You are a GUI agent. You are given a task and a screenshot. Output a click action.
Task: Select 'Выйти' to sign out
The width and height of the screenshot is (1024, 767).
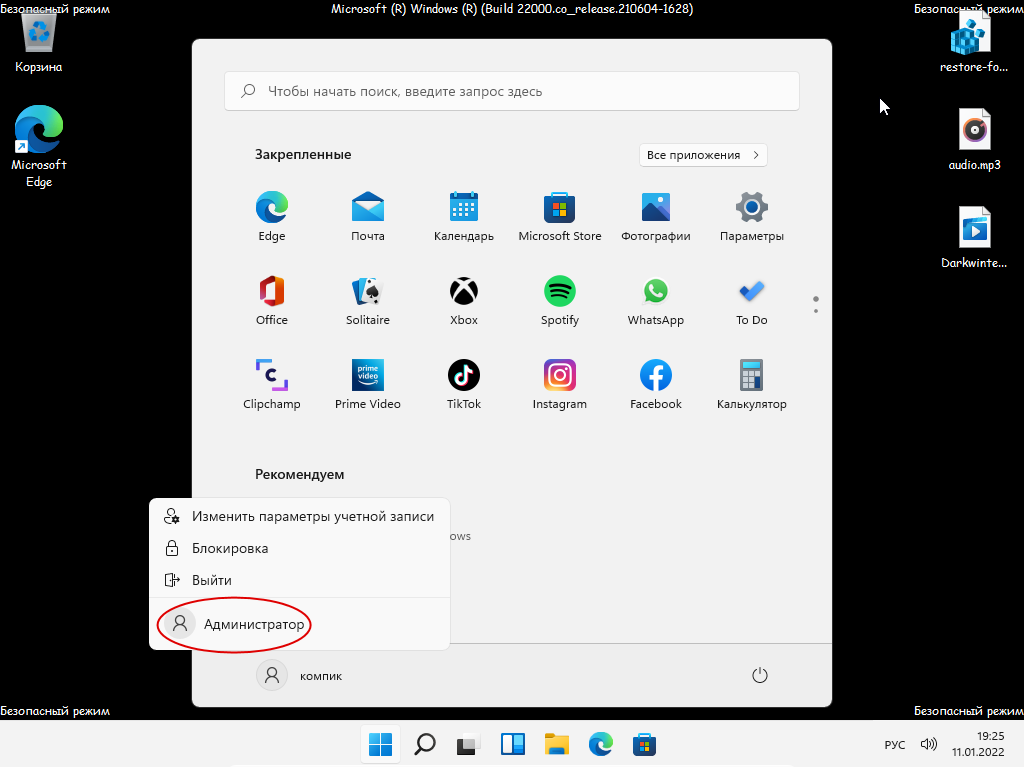coord(212,580)
